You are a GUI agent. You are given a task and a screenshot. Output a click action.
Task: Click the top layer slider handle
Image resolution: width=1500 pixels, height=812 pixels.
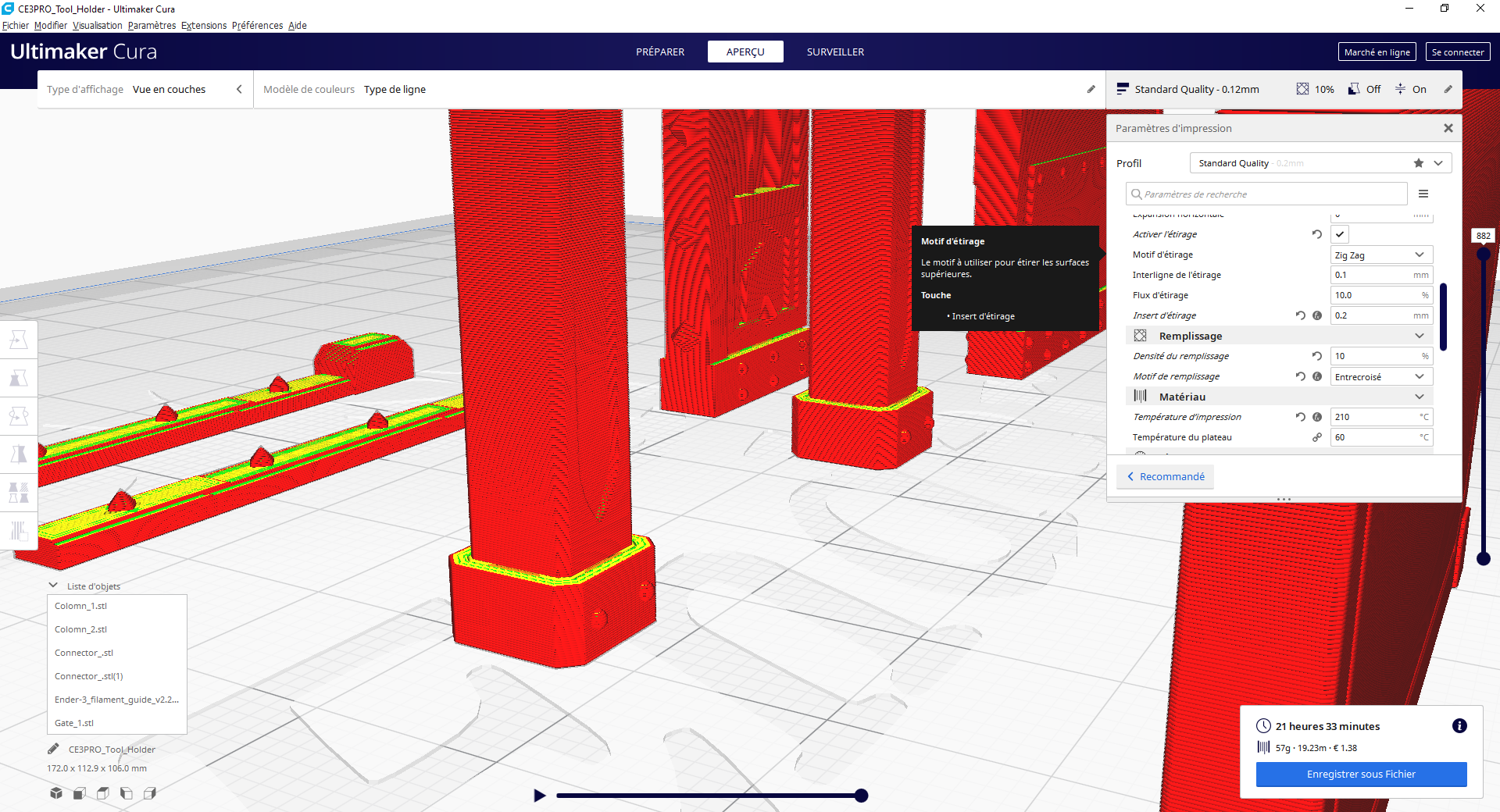[x=1484, y=254]
